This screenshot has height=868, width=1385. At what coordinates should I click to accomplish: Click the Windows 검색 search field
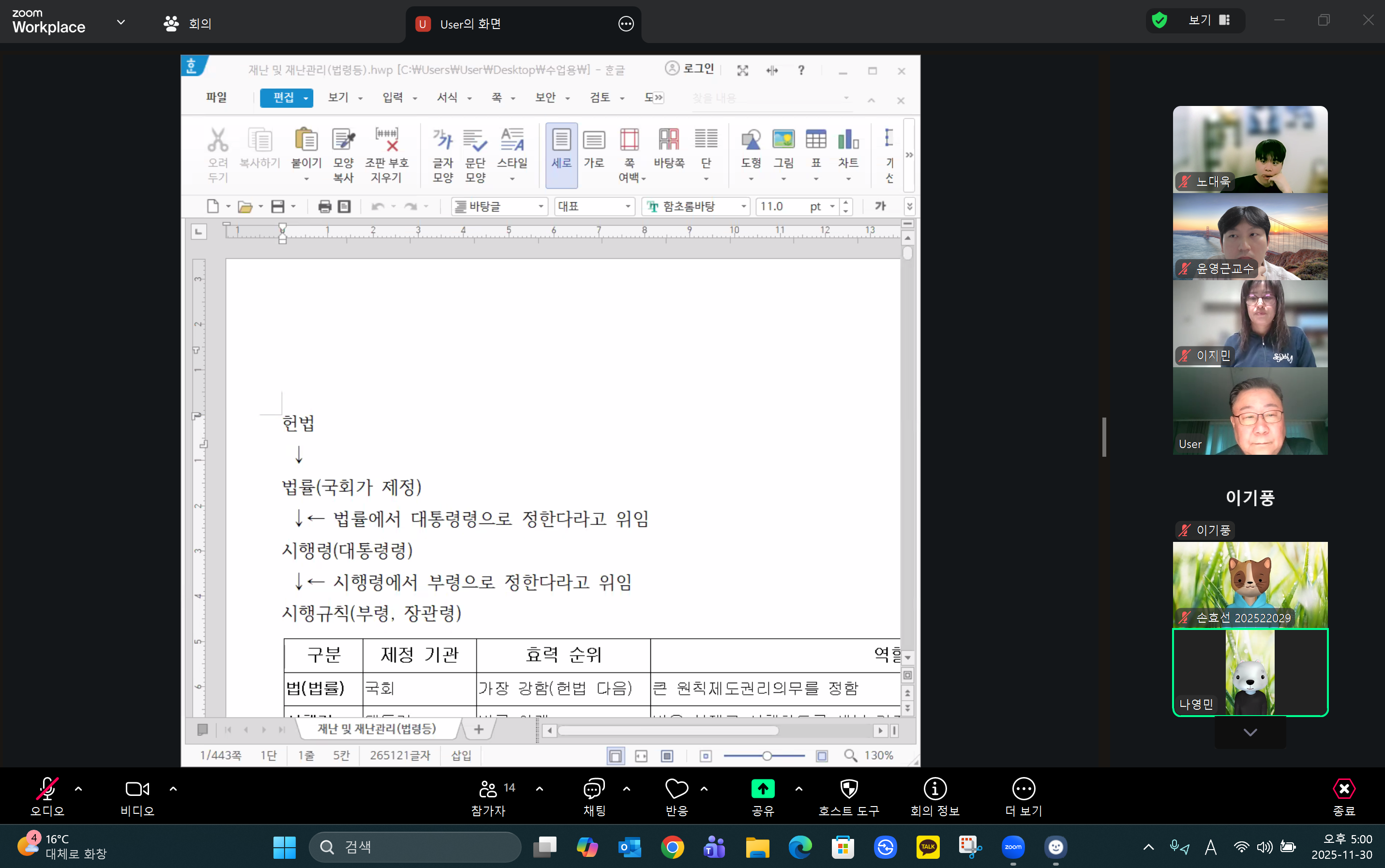tap(415, 846)
